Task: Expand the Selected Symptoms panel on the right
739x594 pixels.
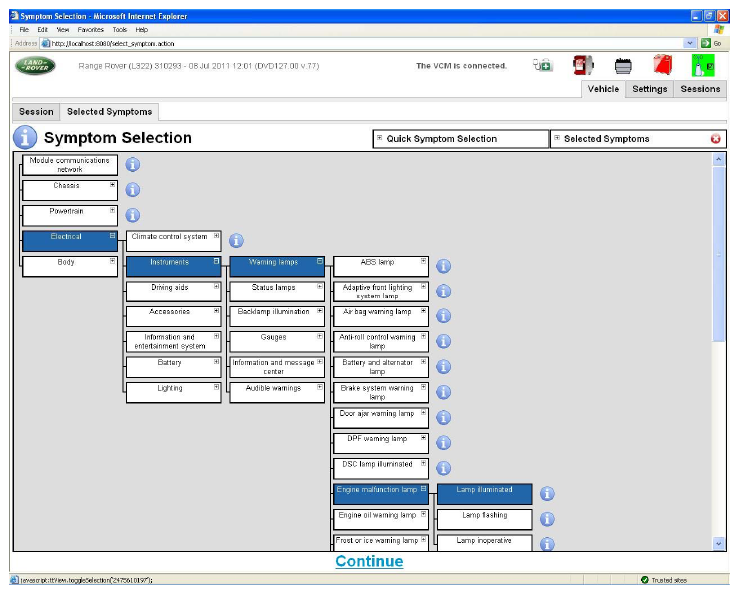Action: tap(557, 138)
